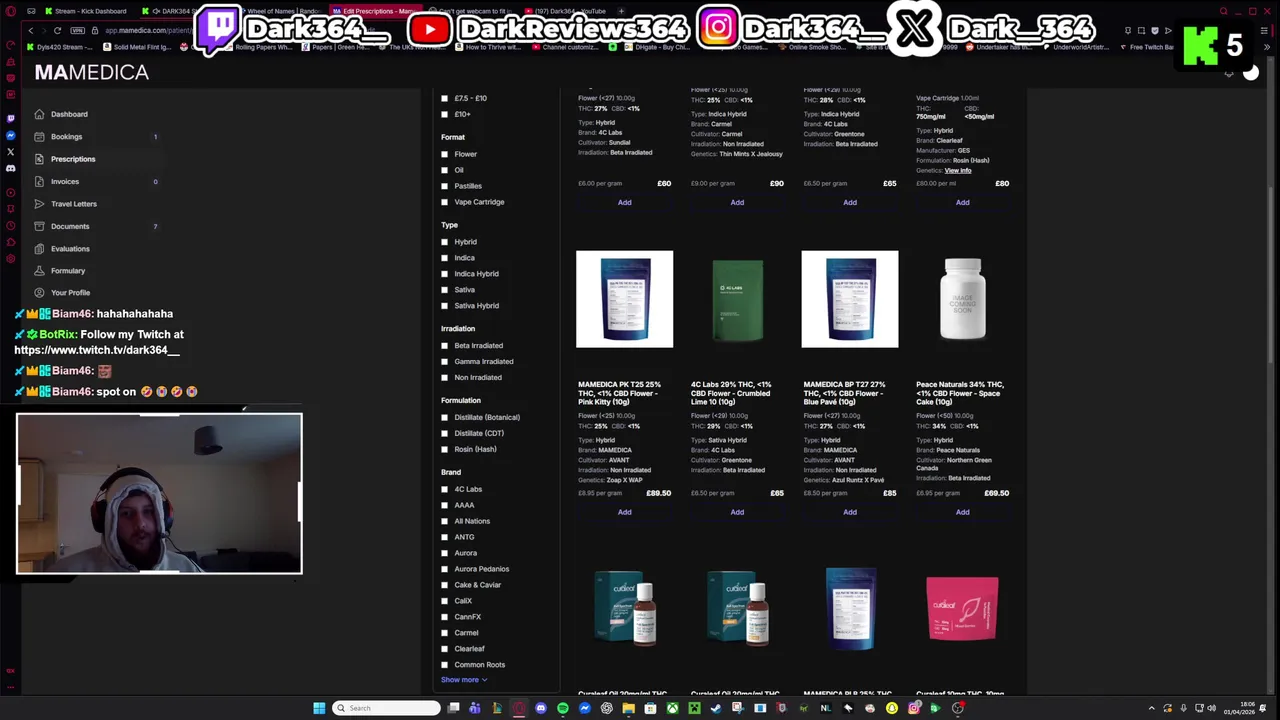This screenshot has width=1280, height=720.
Task: Open Xbox app from the taskbar
Action: pos(673,708)
